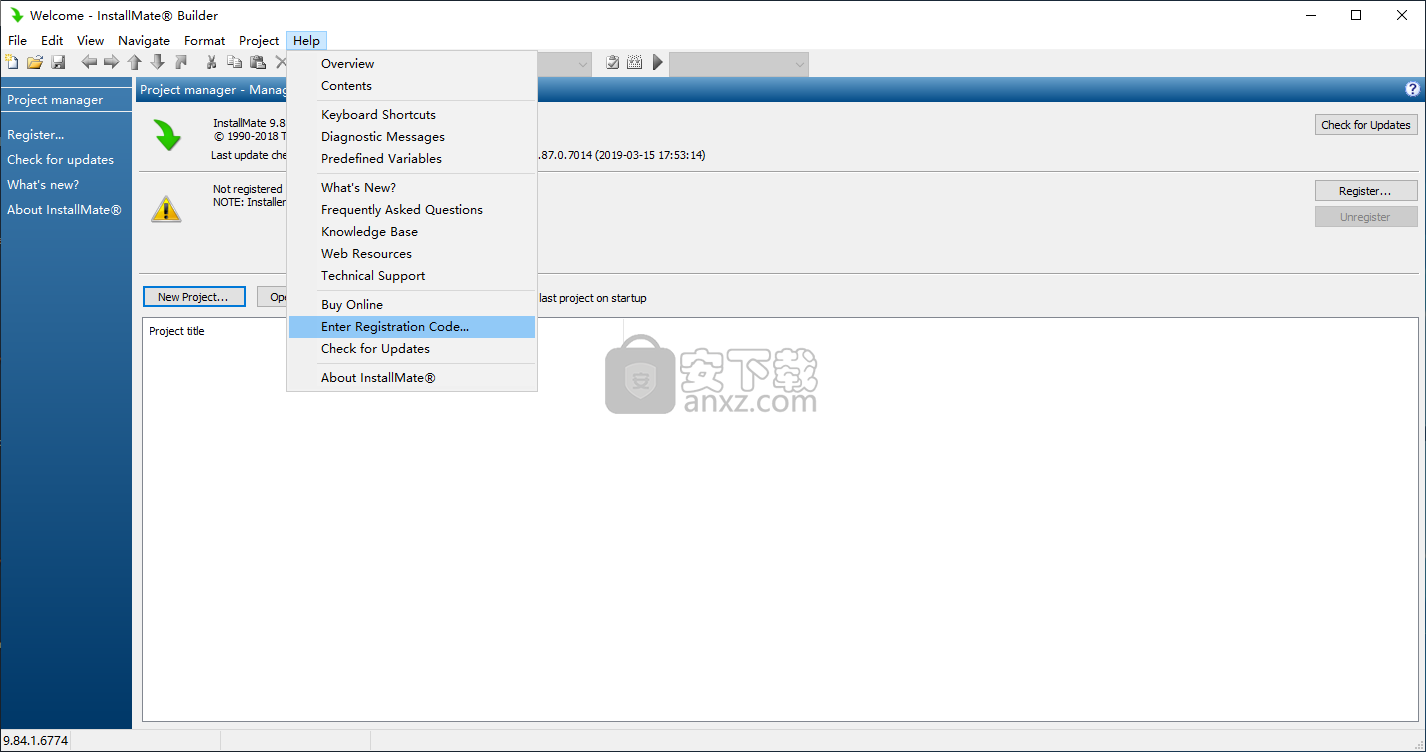This screenshot has height=752, width=1426.
Task: Choose Knowledge Base menu item
Action: 412,231
